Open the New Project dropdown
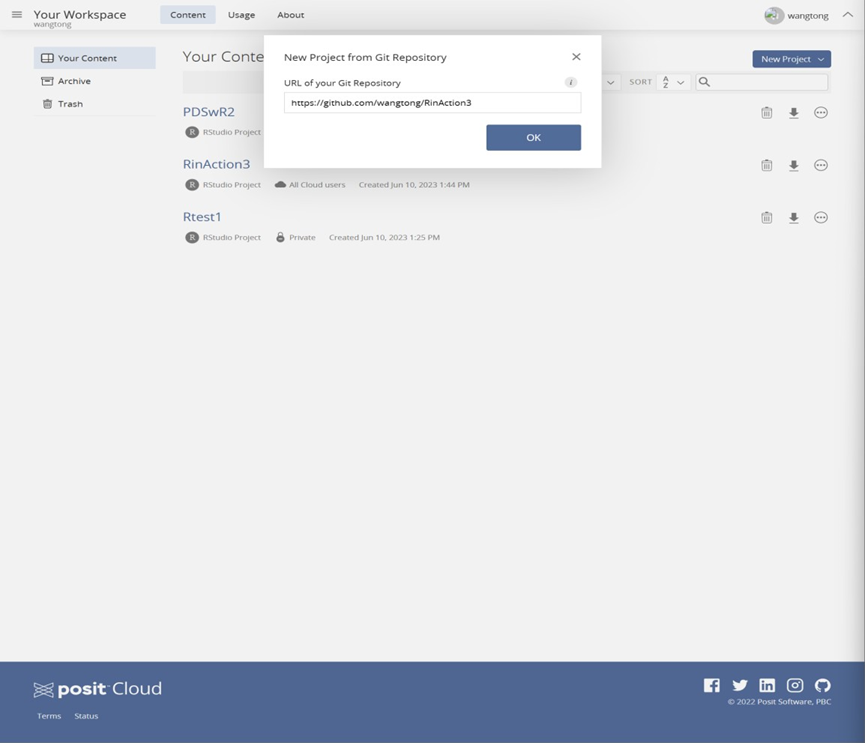Viewport: 865px width, 743px height. pyautogui.click(x=792, y=59)
